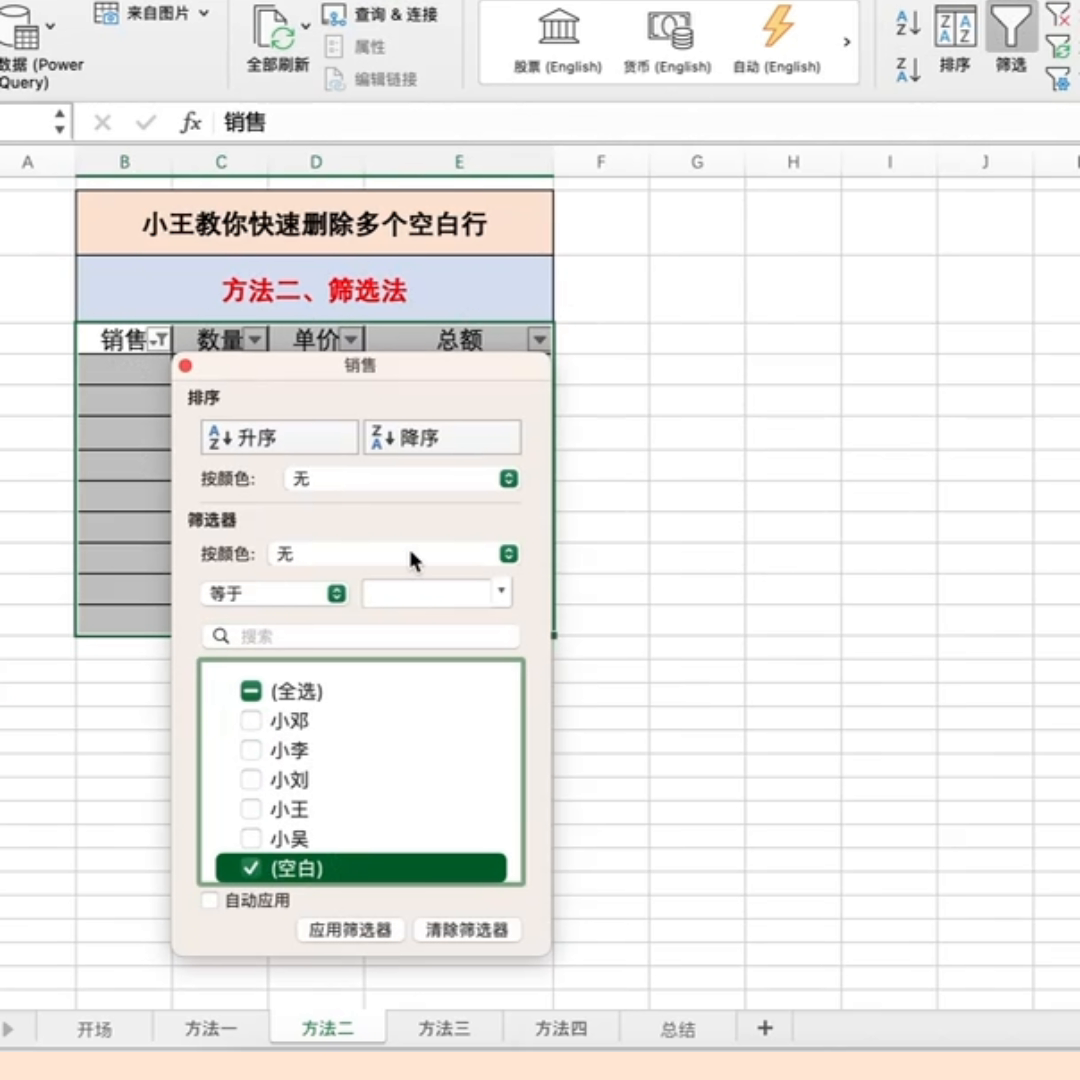The image size is (1080, 1080).
Task: Click the Filter funnel icon in the ribbon
Action: click(x=1010, y=26)
